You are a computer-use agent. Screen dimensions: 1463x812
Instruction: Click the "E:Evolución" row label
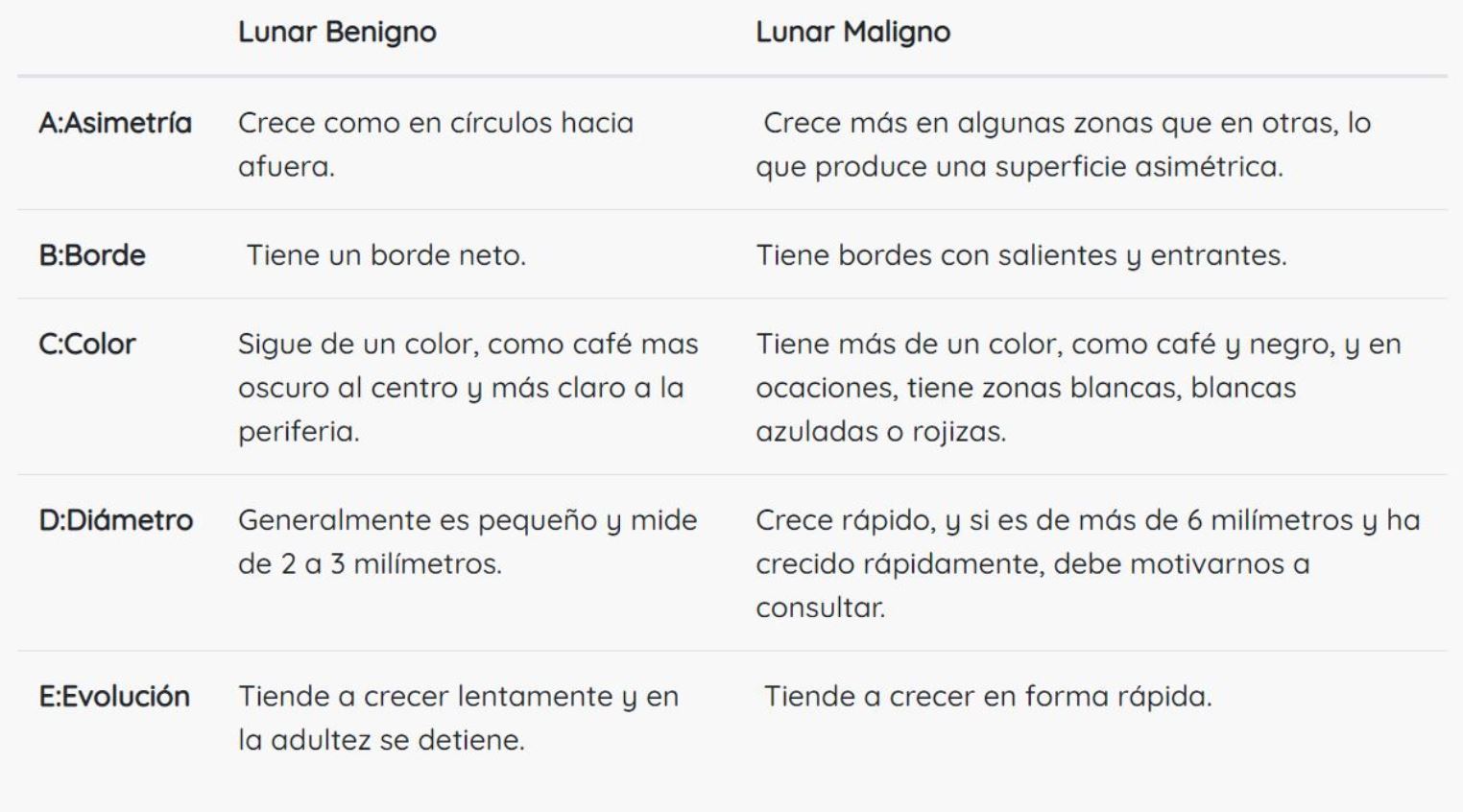[114, 696]
